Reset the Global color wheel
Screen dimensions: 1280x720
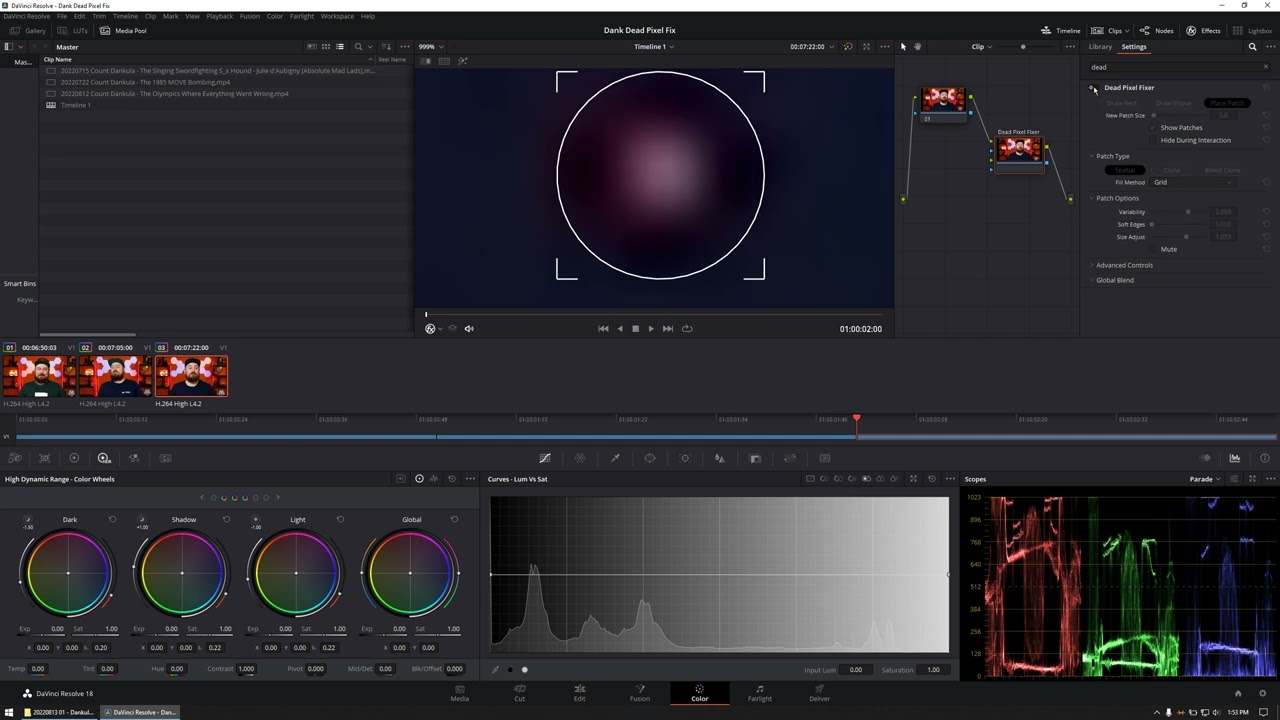point(454,520)
